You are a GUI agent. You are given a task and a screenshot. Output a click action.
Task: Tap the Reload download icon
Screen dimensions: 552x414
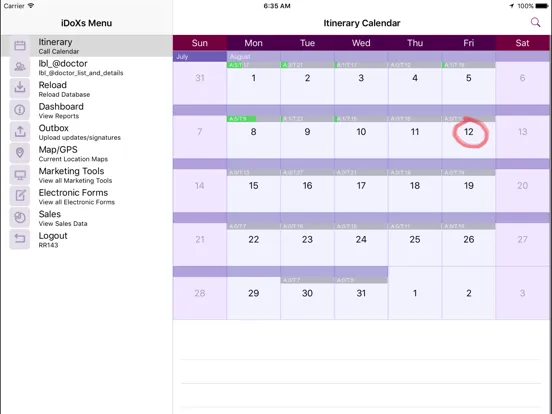click(20, 88)
